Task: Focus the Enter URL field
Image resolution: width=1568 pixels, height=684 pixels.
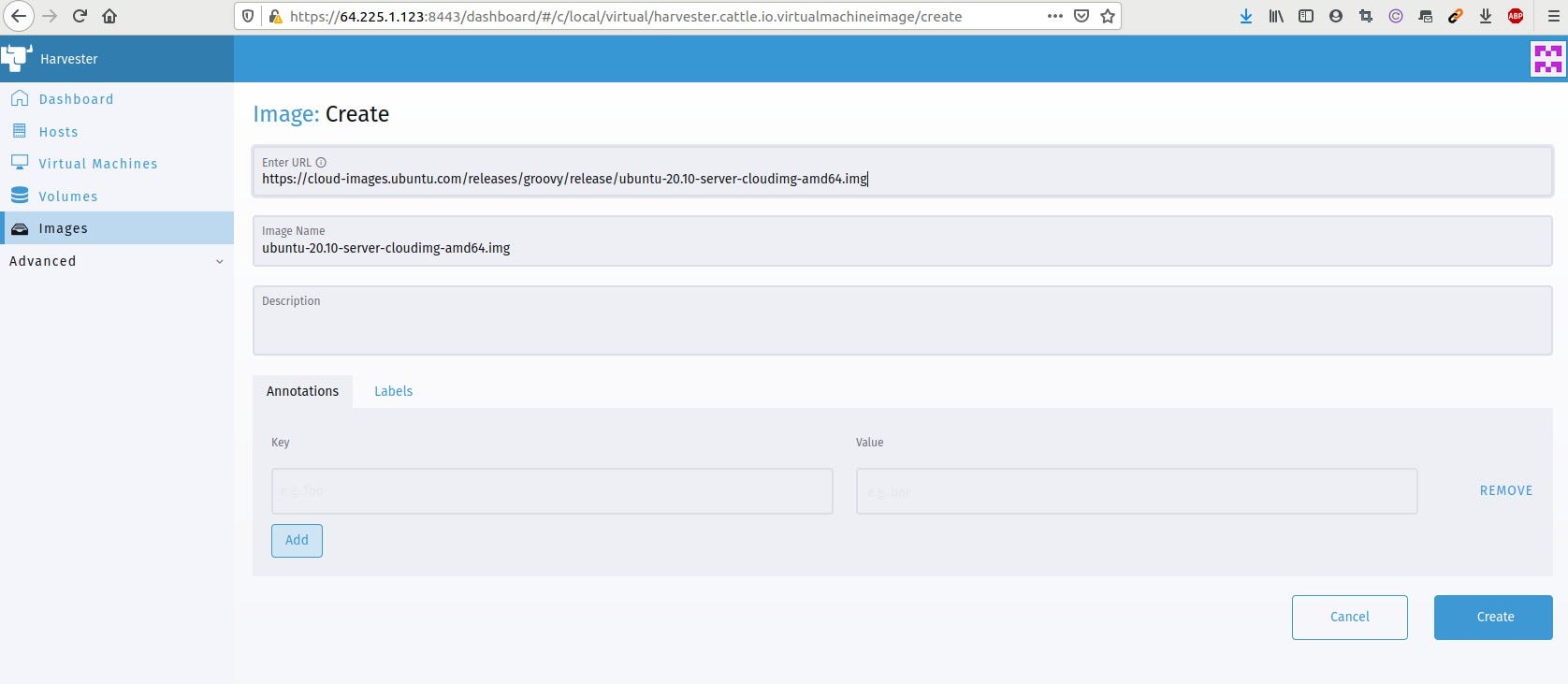Action: [902, 171]
